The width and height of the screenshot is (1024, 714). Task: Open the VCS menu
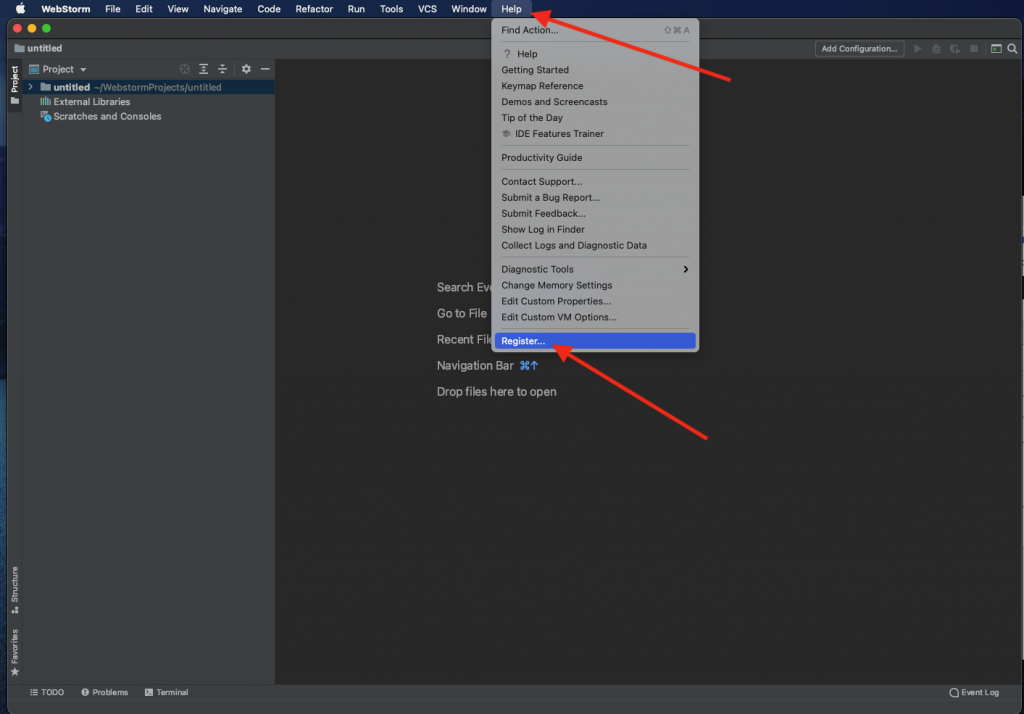tap(427, 8)
